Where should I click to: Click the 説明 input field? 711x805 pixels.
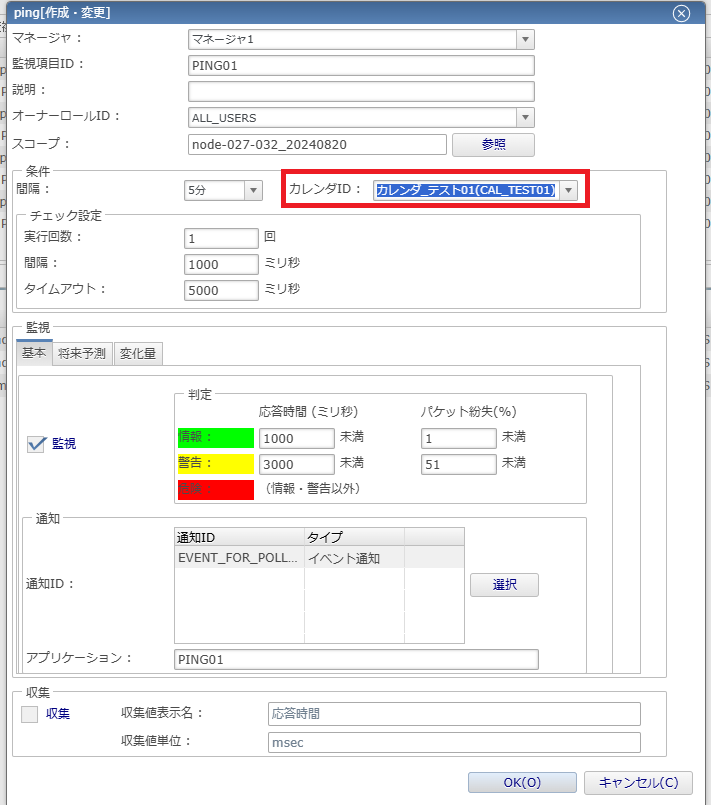tap(361, 91)
